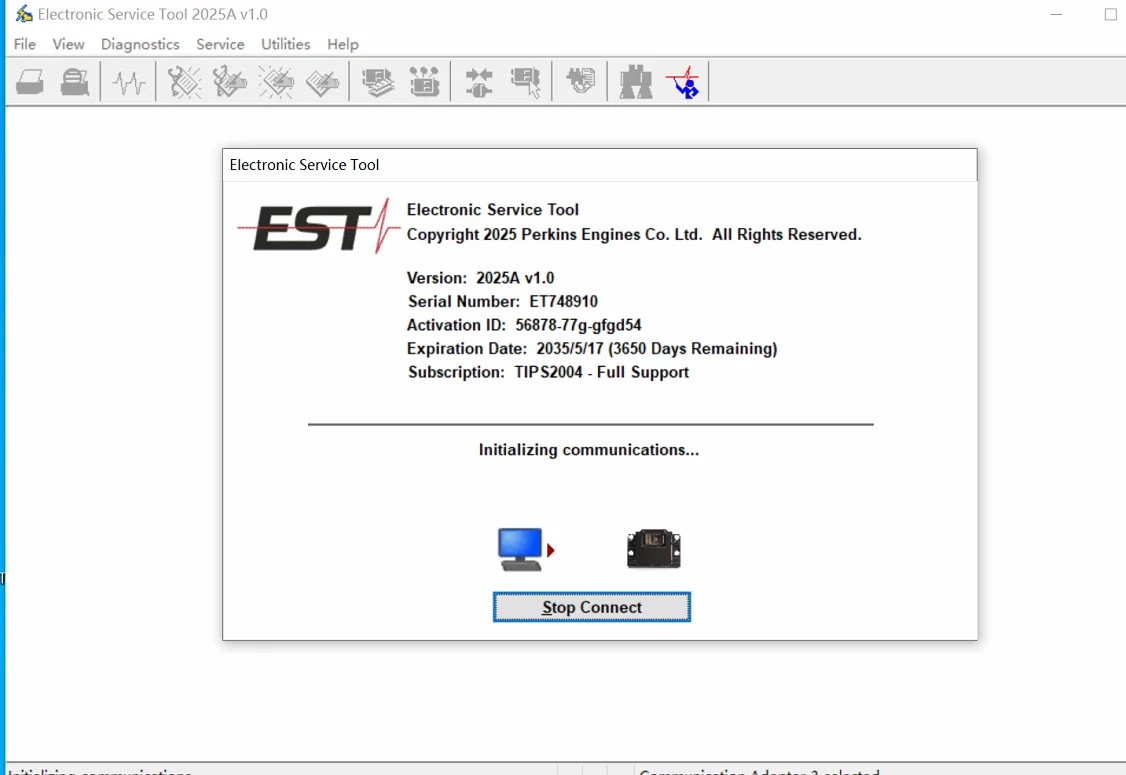
Task: Click the black ECM module image
Action: (x=653, y=549)
